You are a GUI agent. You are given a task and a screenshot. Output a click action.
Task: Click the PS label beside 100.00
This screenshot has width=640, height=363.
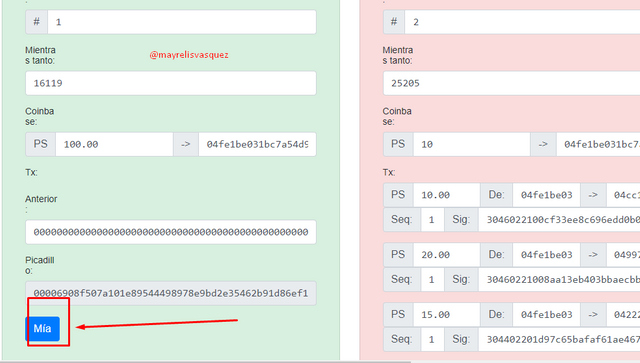coord(40,144)
